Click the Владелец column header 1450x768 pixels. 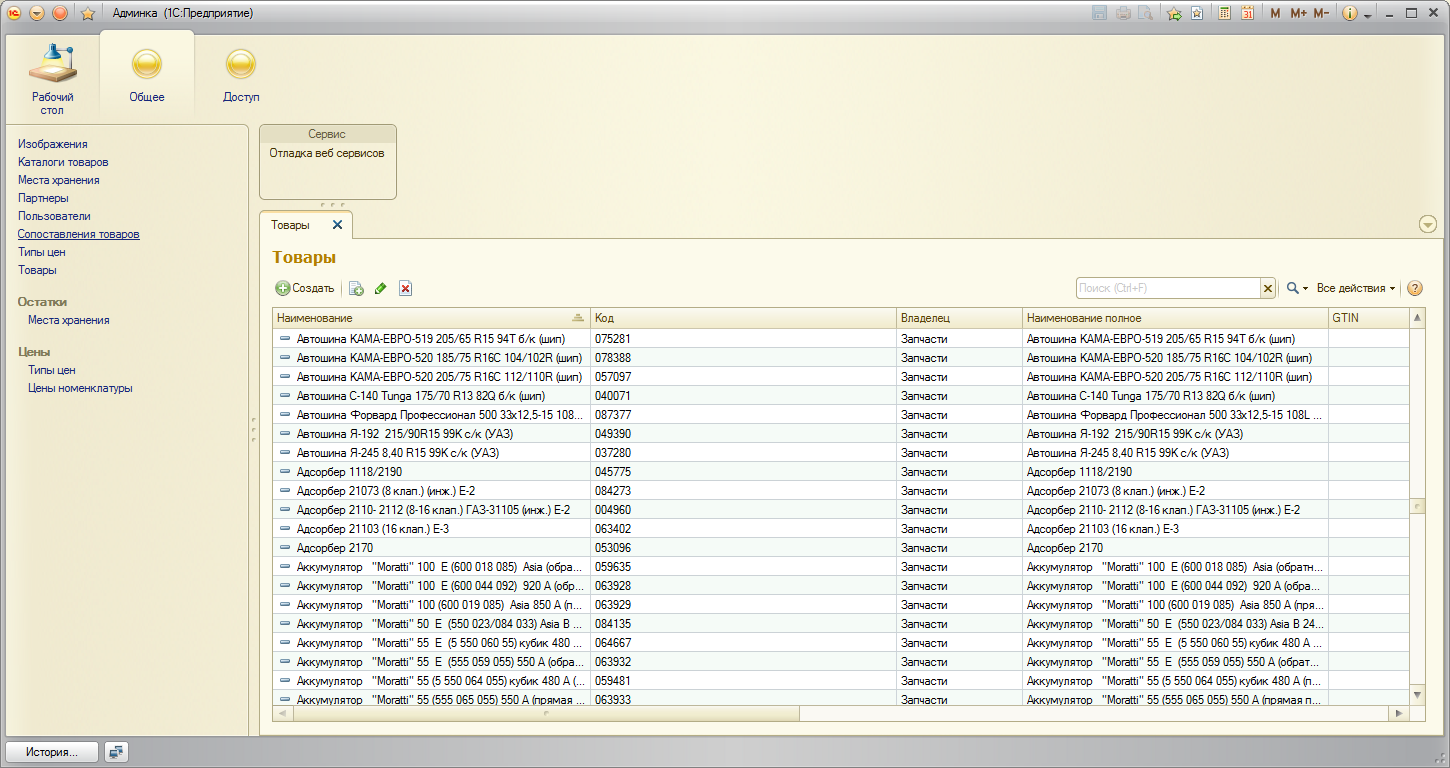tap(959, 318)
